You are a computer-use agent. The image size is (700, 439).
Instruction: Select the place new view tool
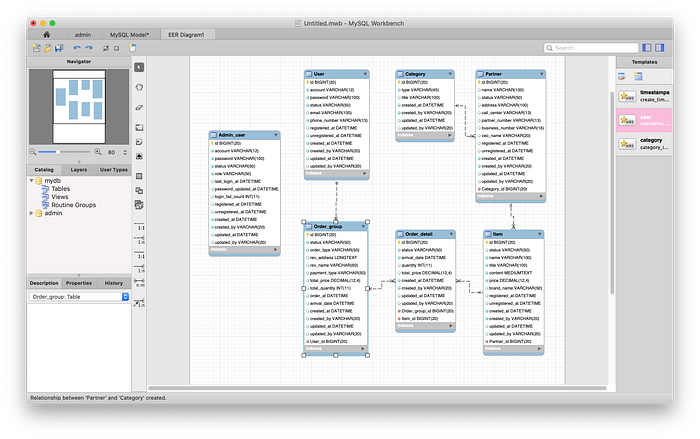coord(139,191)
